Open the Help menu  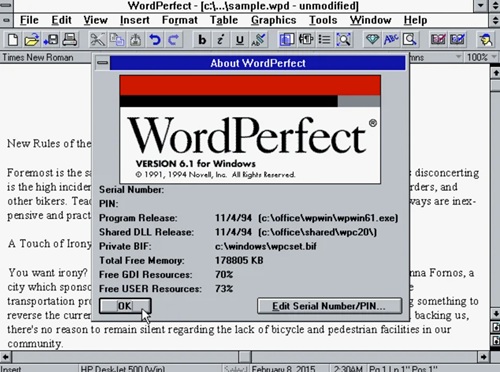pos(415,20)
